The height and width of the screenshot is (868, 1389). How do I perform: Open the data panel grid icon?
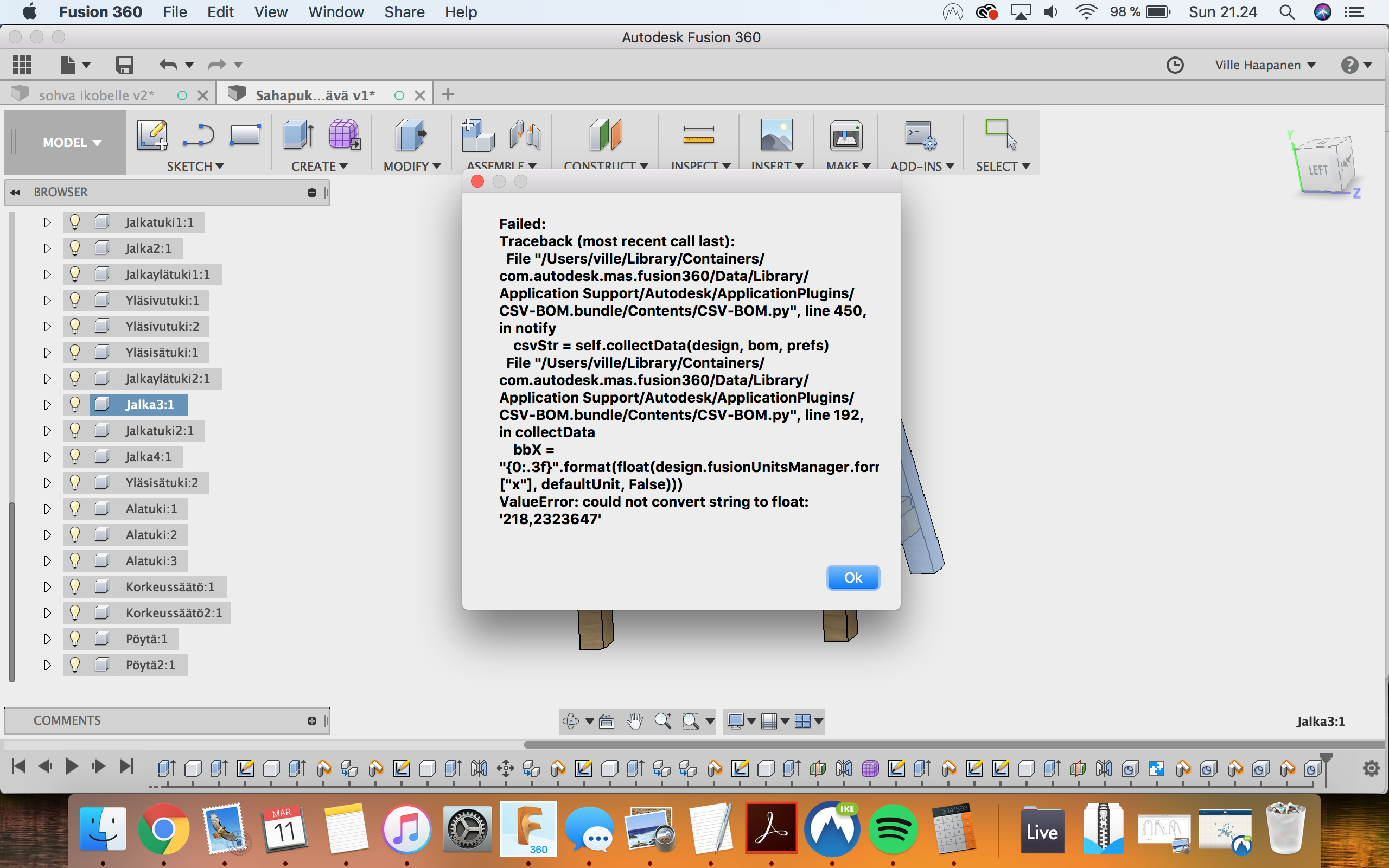(x=22, y=65)
